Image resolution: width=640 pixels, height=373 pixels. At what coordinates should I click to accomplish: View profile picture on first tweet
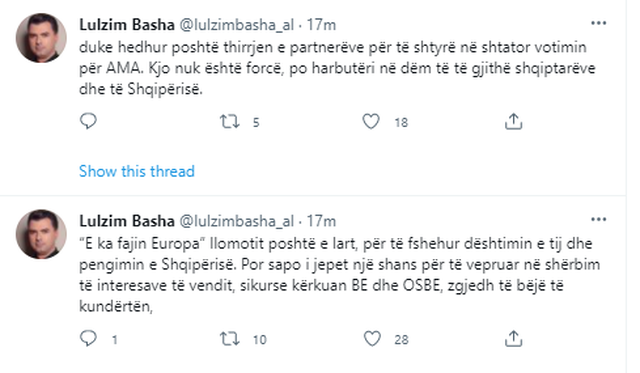click(x=41, y=38)
